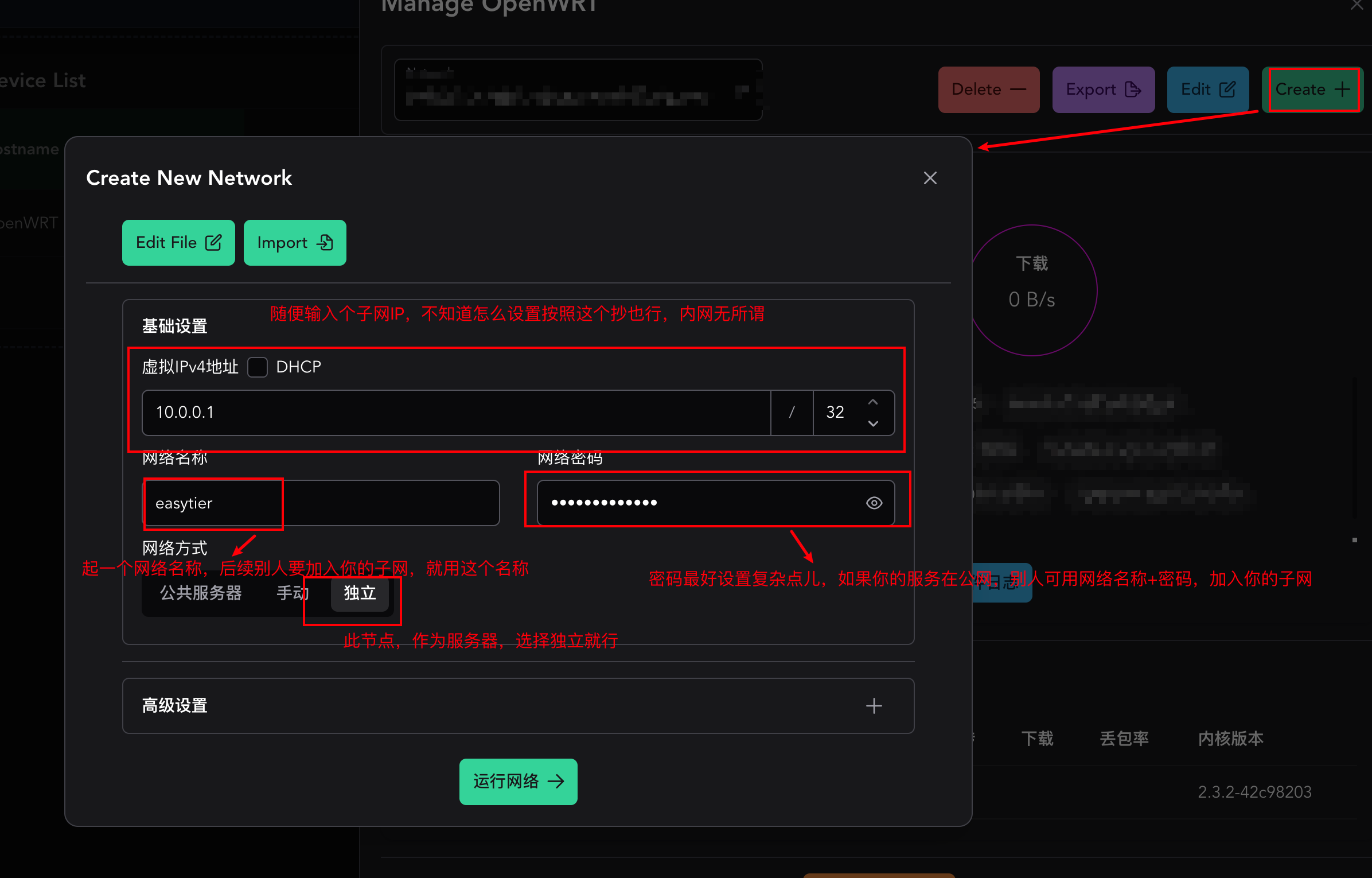1372x878 pixels.
Task: Click the 运行网络 button
Action: [518, 782]
